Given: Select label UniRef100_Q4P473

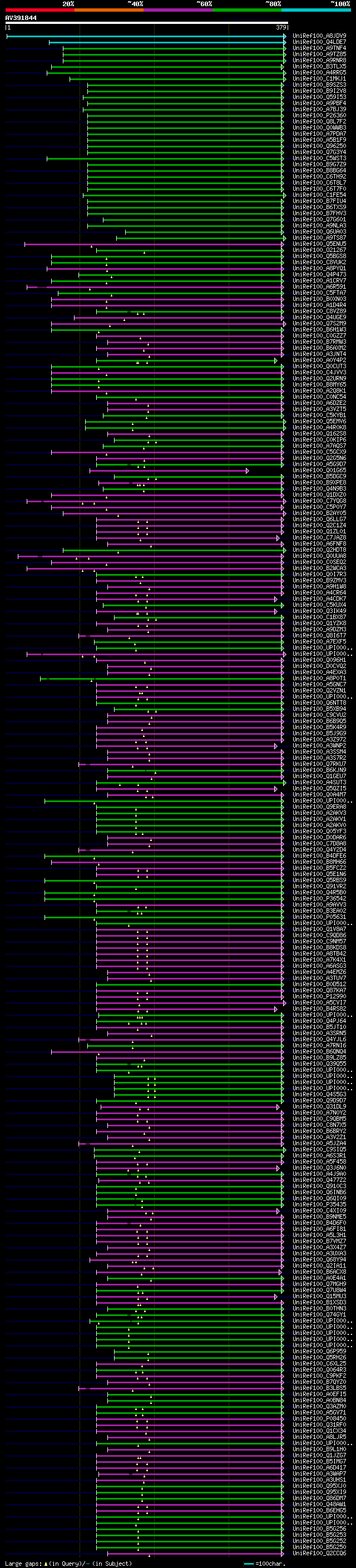Looking at the screenshot, I should pos(319,275).
